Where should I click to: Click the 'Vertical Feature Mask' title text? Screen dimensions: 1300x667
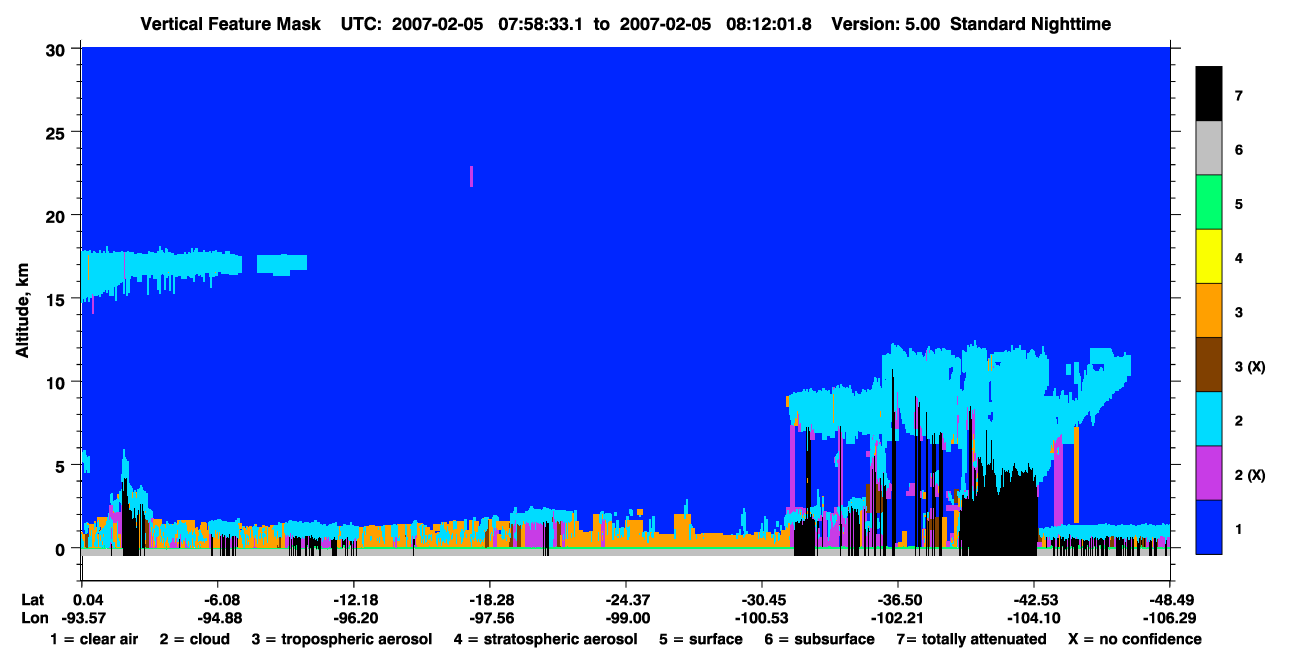(232, 24)
